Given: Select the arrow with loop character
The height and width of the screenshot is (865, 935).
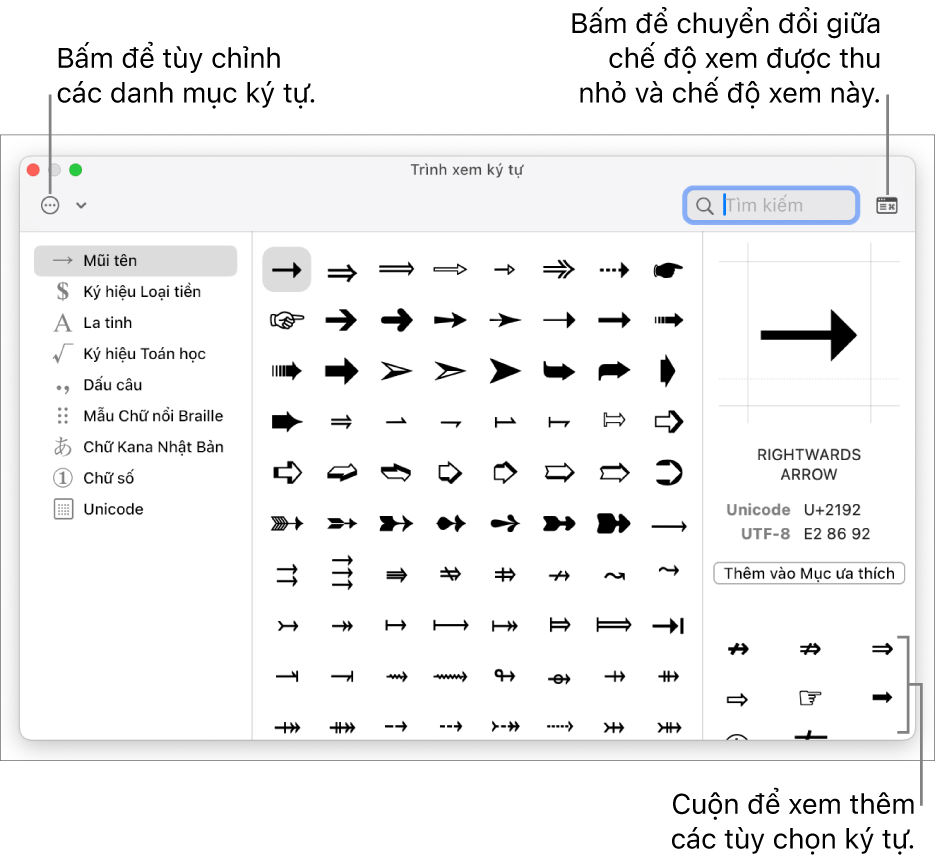Looking at the screenshot, I should (x=504, y=675).
